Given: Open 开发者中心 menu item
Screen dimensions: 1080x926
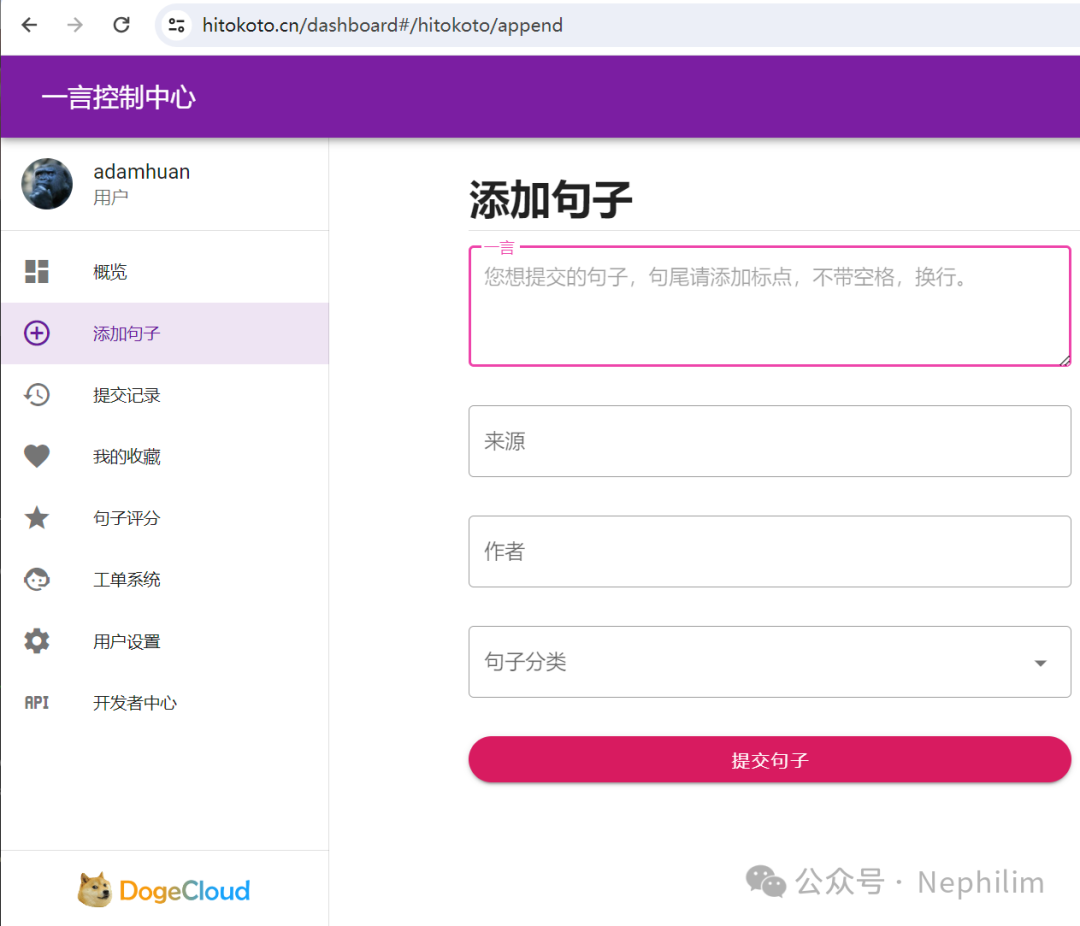Looking at the screenshot, I should tap(165, 703).
